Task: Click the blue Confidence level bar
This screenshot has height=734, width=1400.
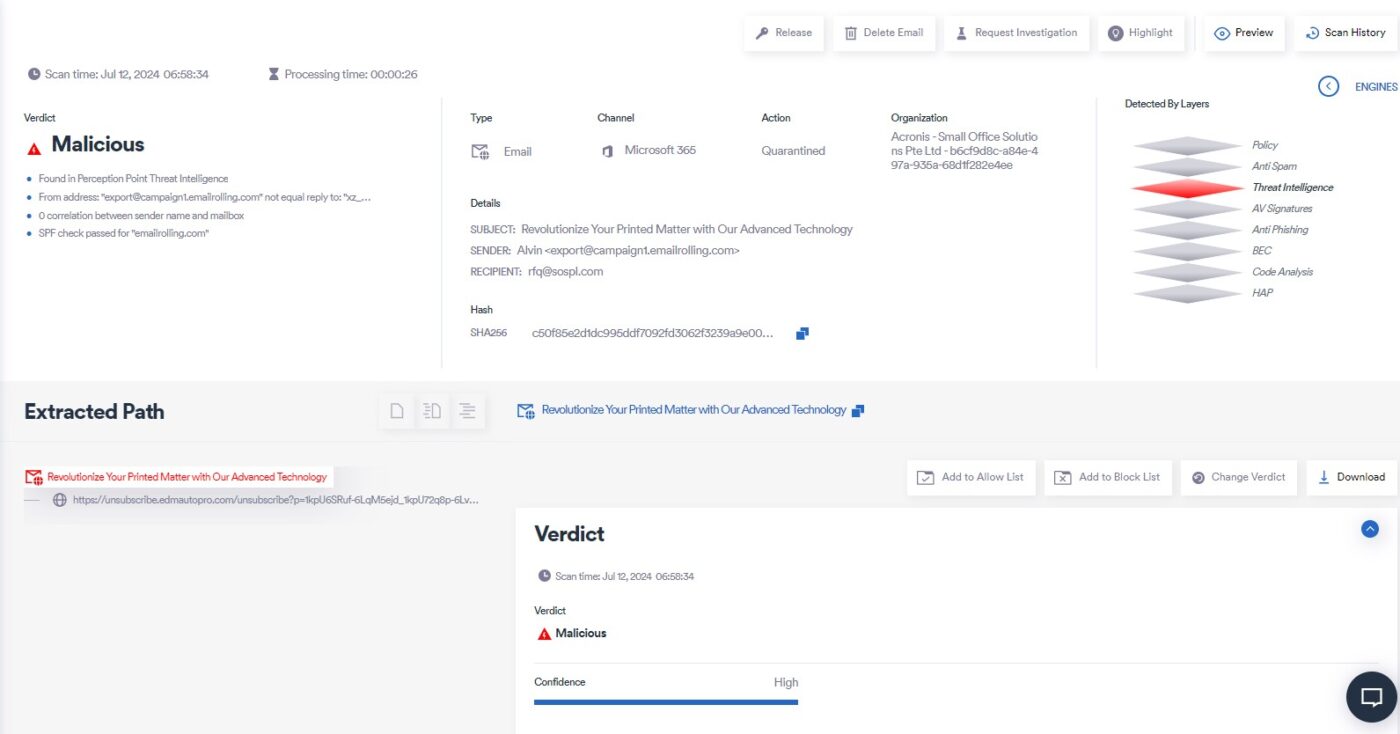Action: tap(666, 702)
